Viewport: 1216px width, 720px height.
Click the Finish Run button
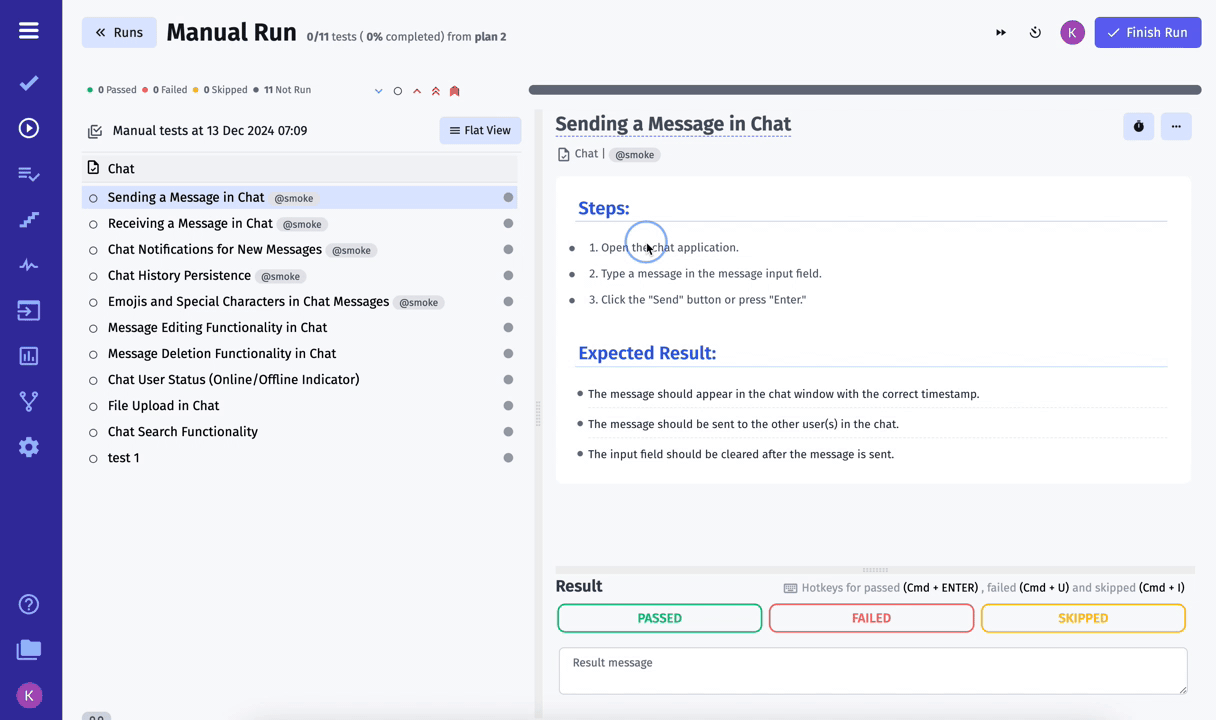1148,33
